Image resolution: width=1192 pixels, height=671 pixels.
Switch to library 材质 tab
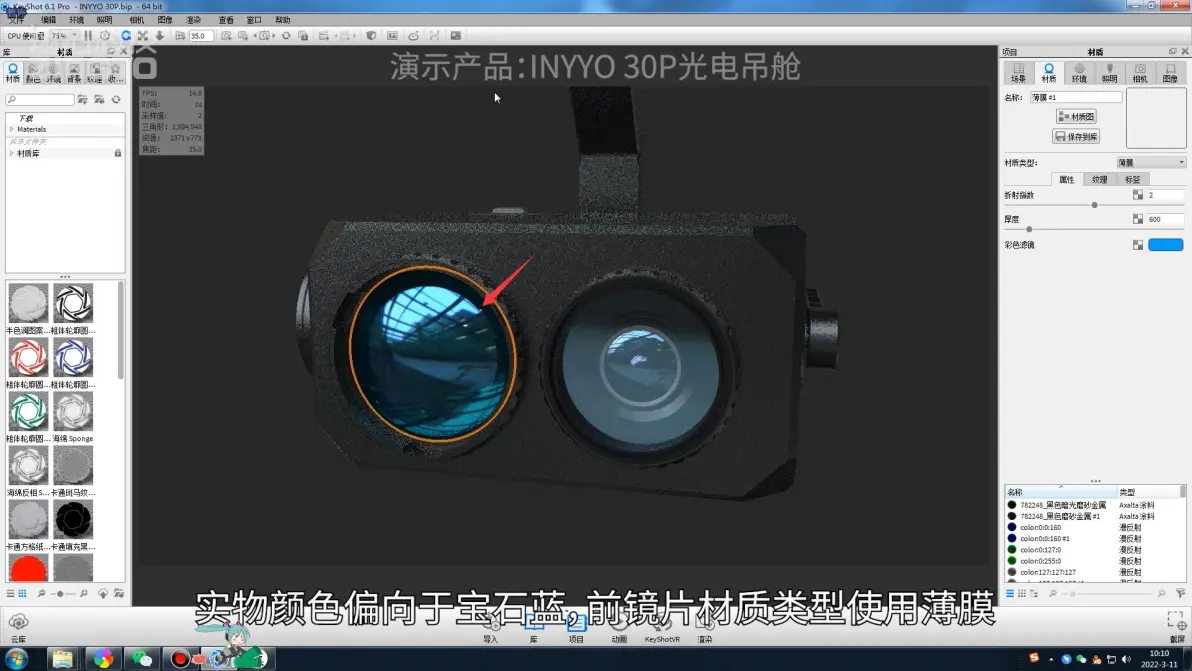coord(13,73)
